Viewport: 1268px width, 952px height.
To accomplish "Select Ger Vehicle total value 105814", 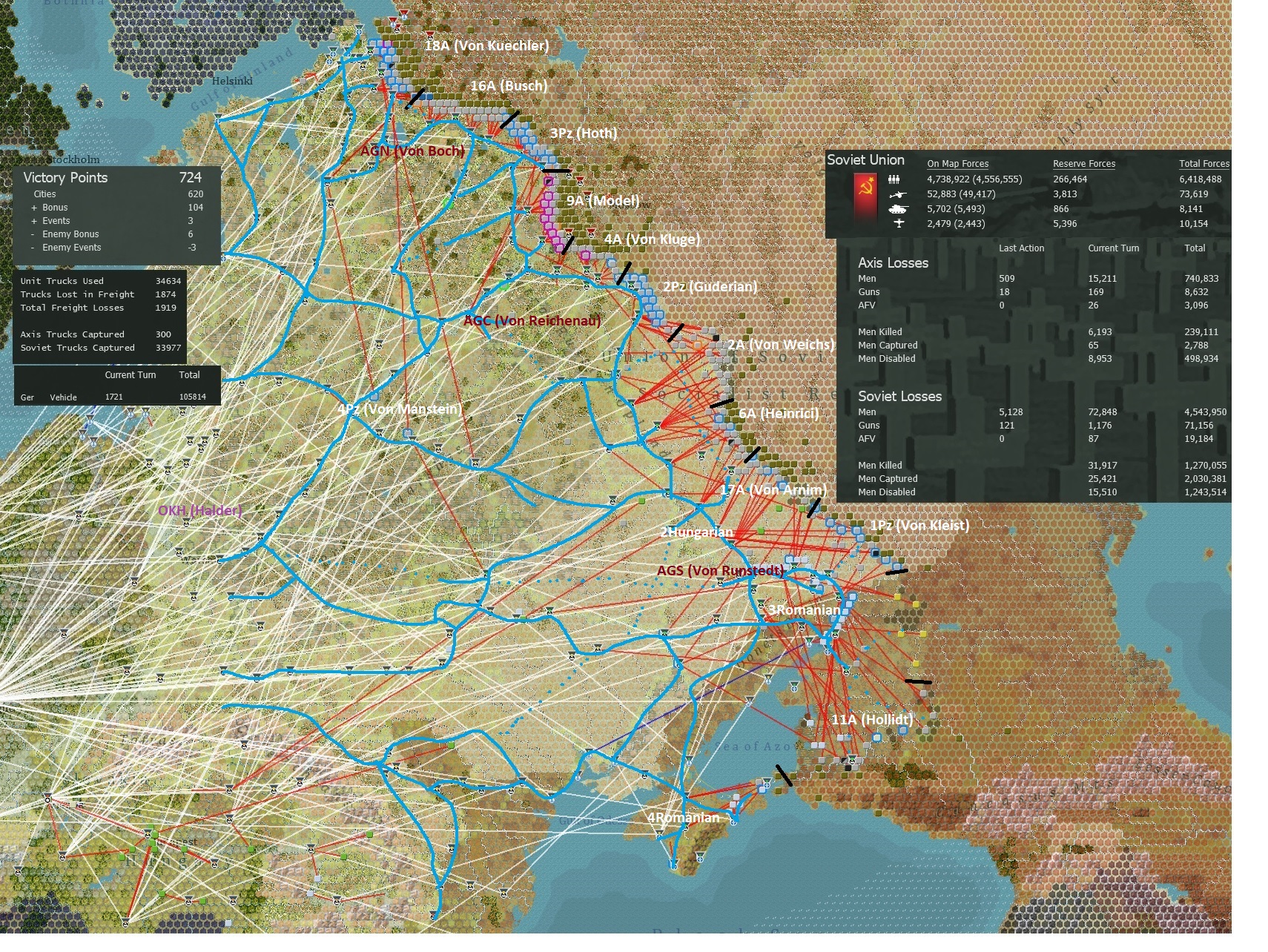I will tap(192, 397).
